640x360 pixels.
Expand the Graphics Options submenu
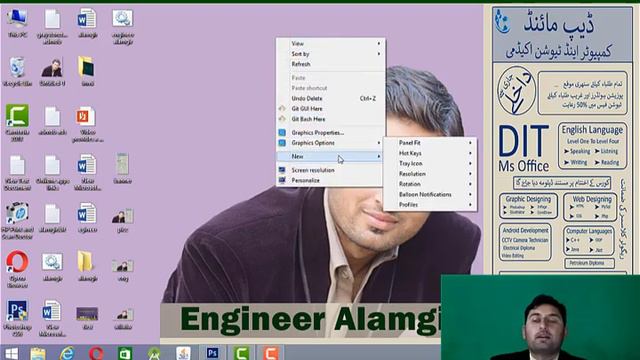pyautogui.click(x=330, y=143)
